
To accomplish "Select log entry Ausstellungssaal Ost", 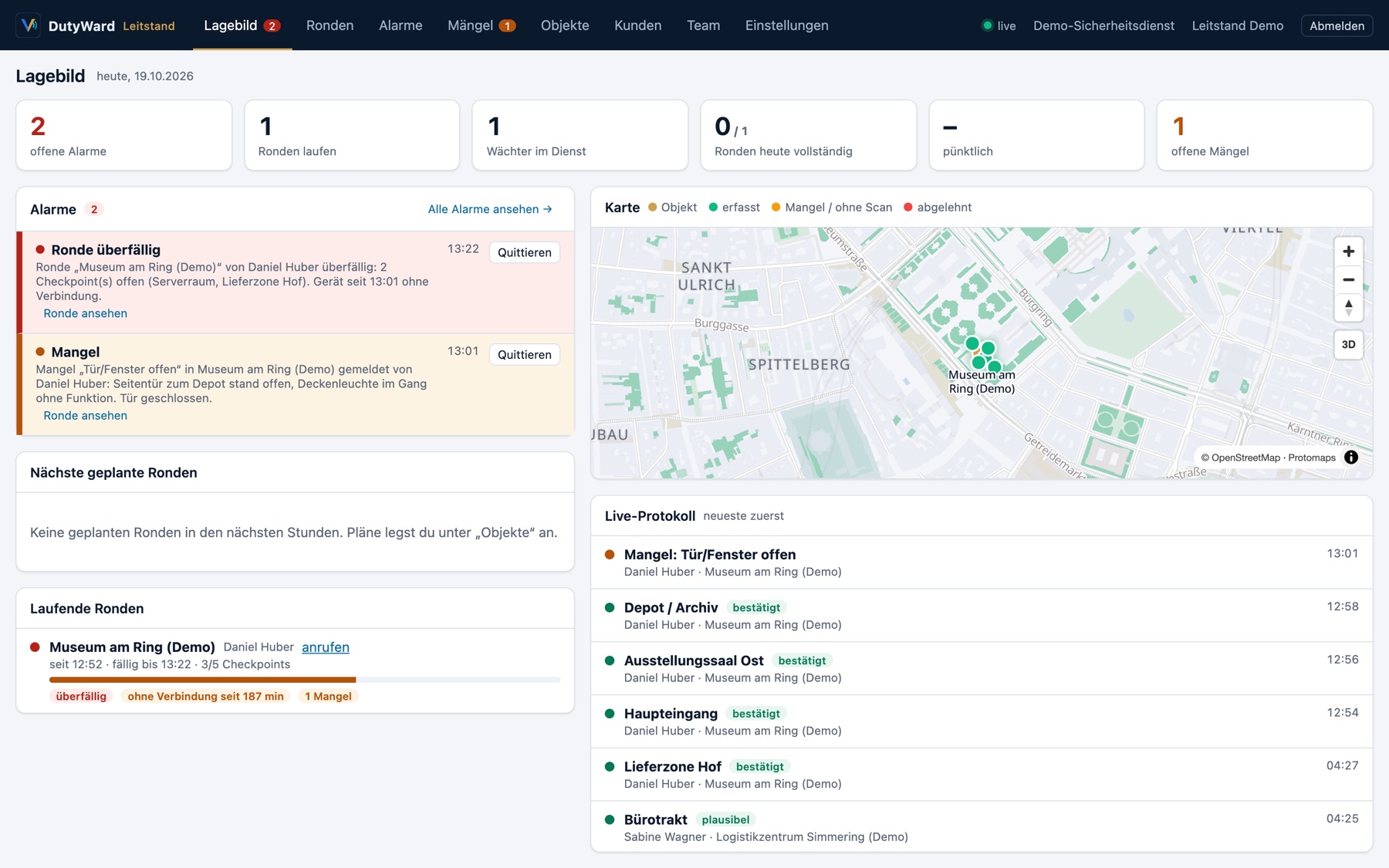I will click(982, 669).
